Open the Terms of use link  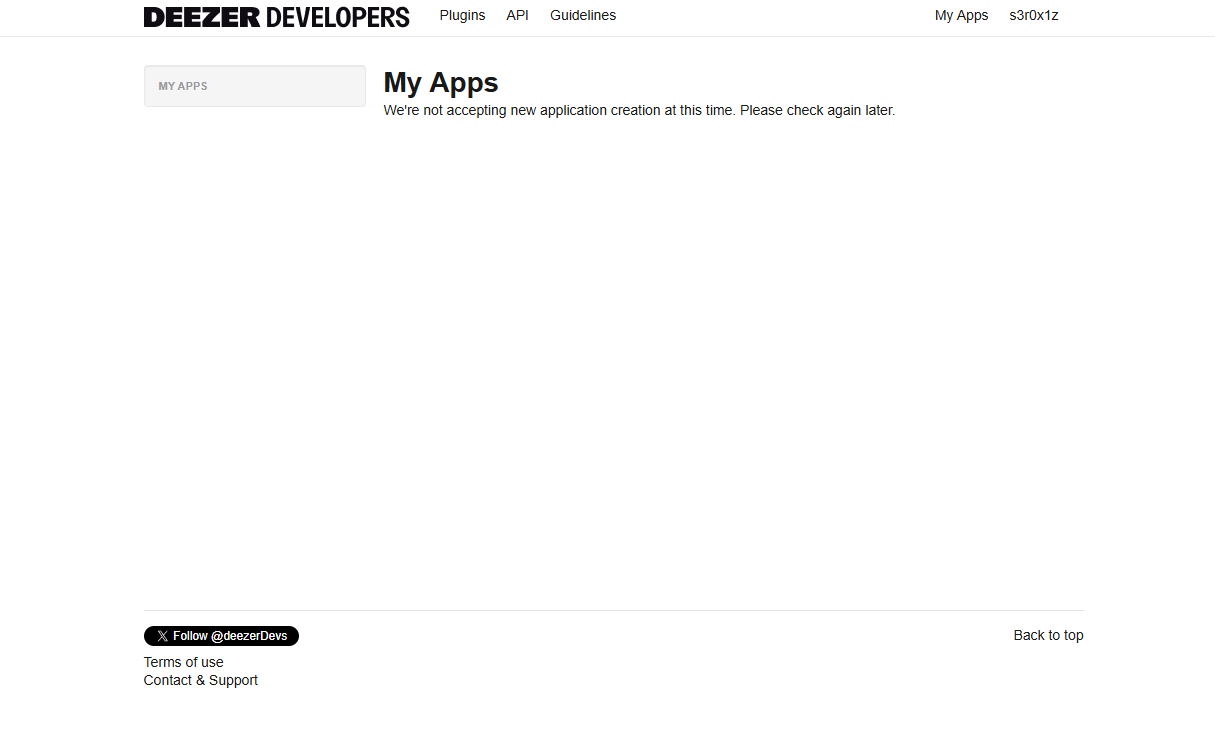184,662
